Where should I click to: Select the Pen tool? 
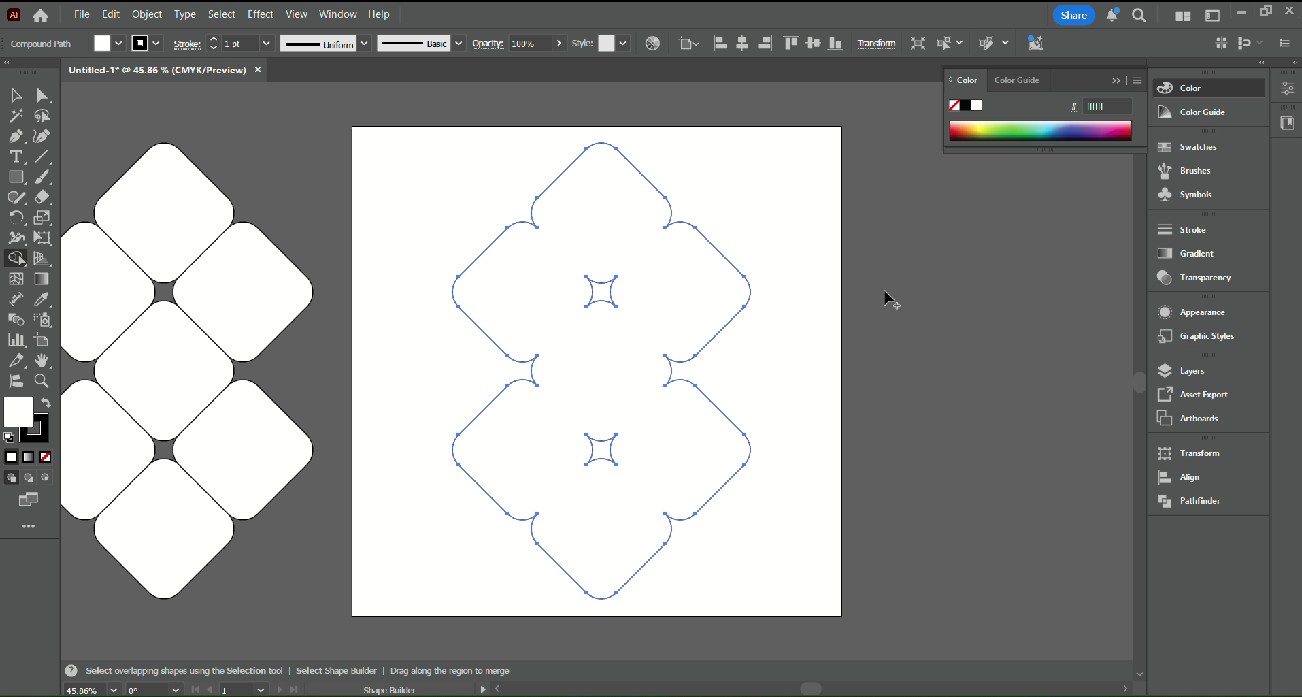(16, 136)
